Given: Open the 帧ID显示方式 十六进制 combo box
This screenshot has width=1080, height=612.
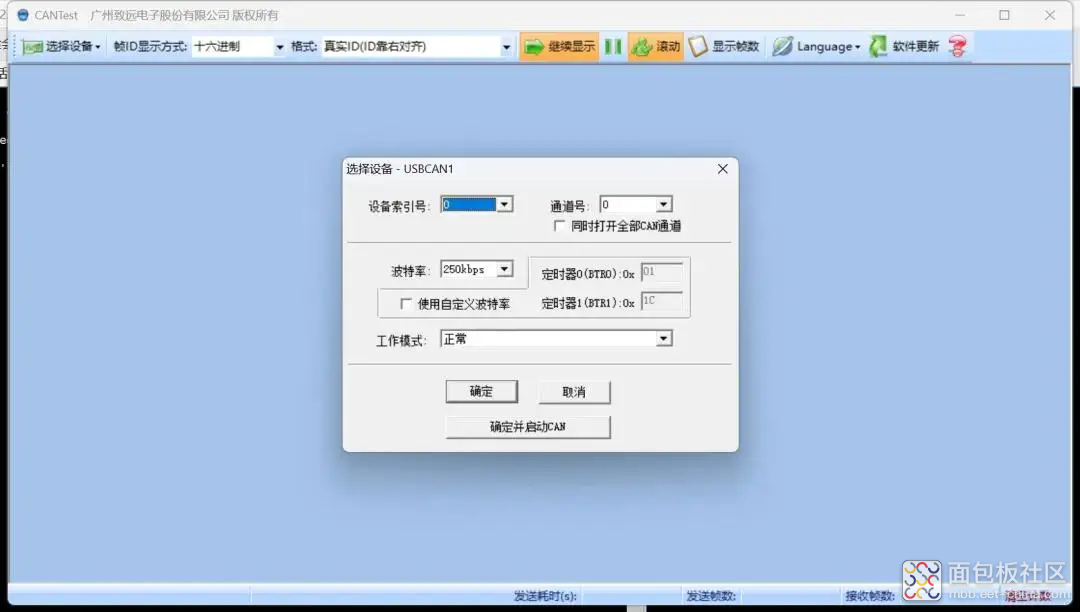Looking at the screenshot, I should [238, 47].
